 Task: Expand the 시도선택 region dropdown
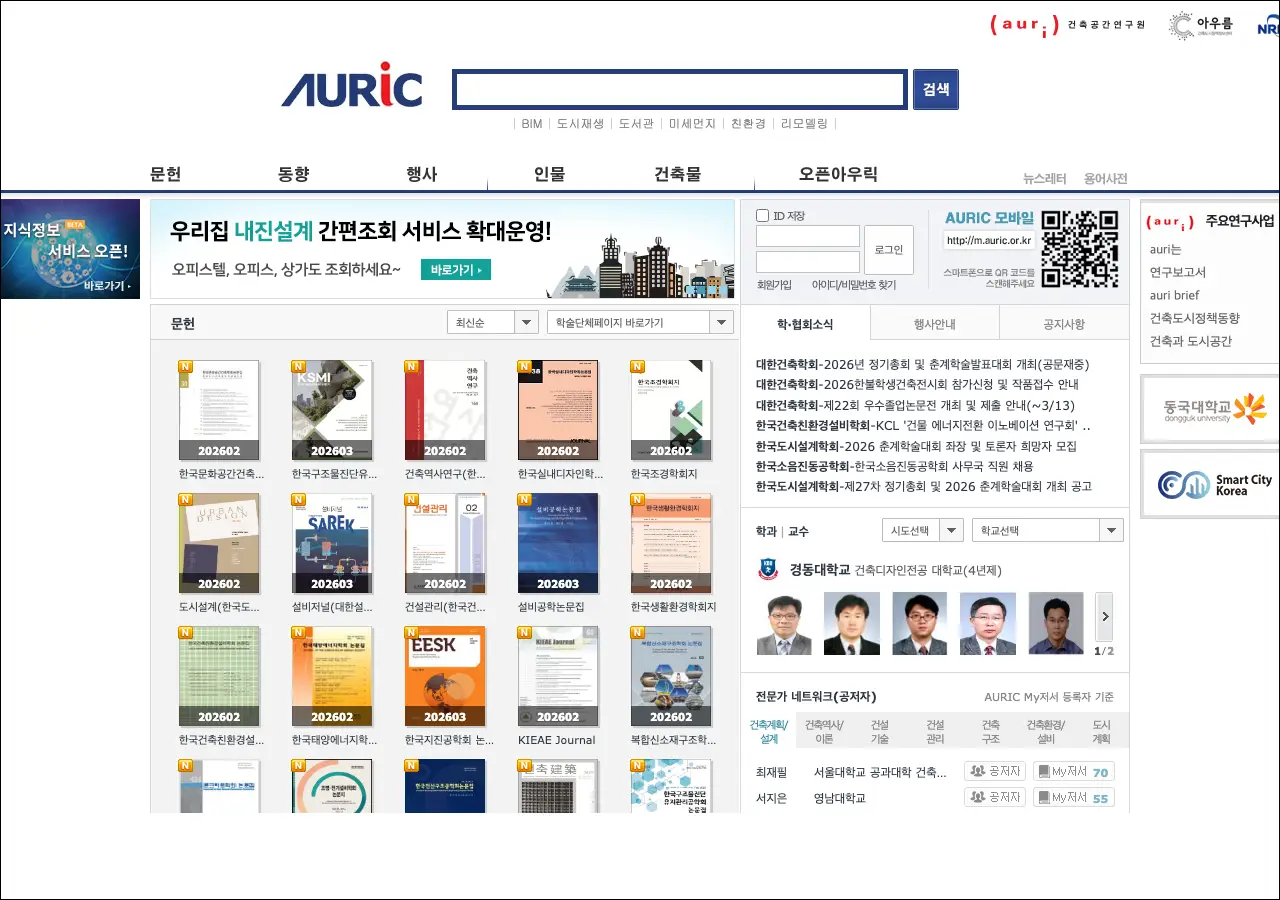922,531
